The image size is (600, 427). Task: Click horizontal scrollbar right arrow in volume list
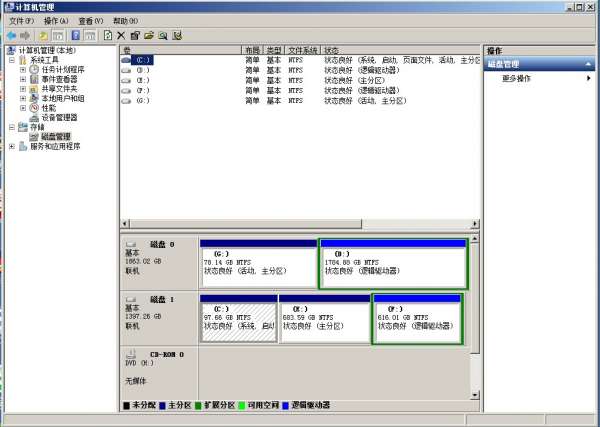pos(475,223)
